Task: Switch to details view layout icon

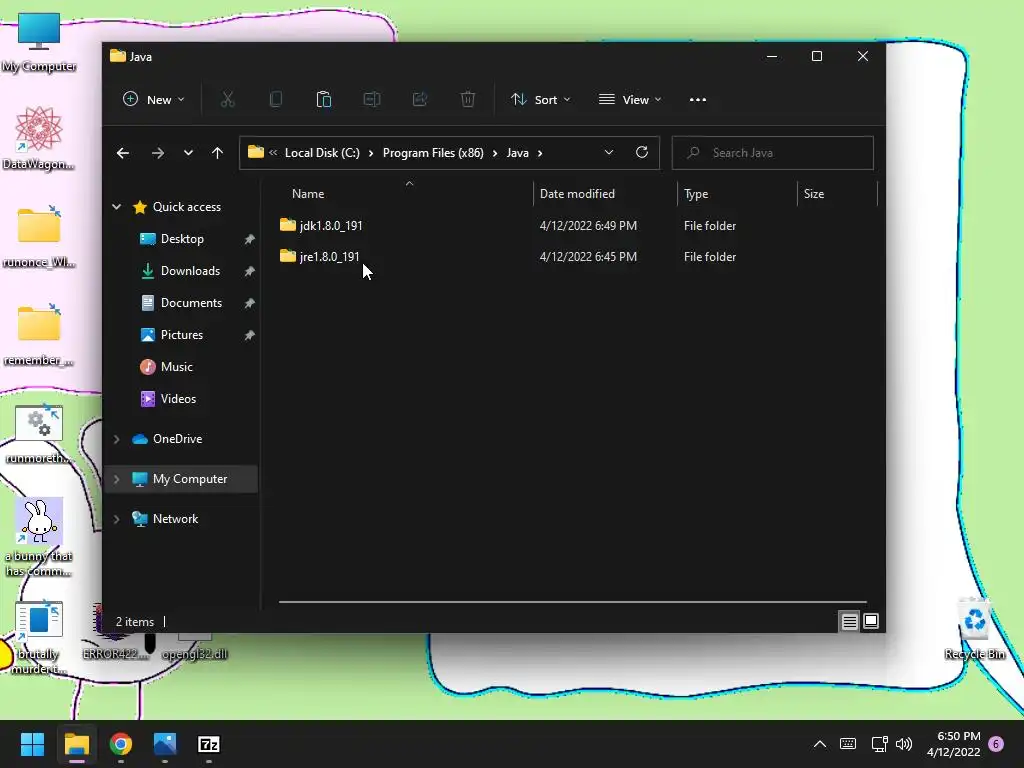Action: click(x=849, y=621)
